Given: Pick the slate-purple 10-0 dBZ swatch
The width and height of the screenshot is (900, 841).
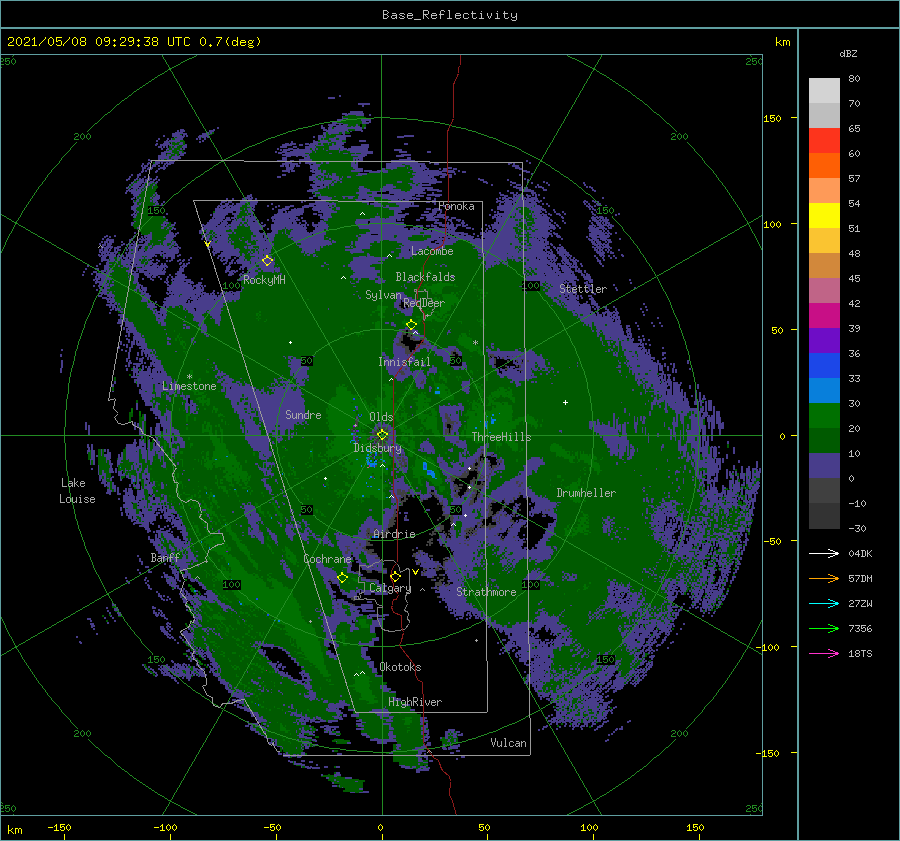Looking at the screenshot, I should [x=824, y=466].
